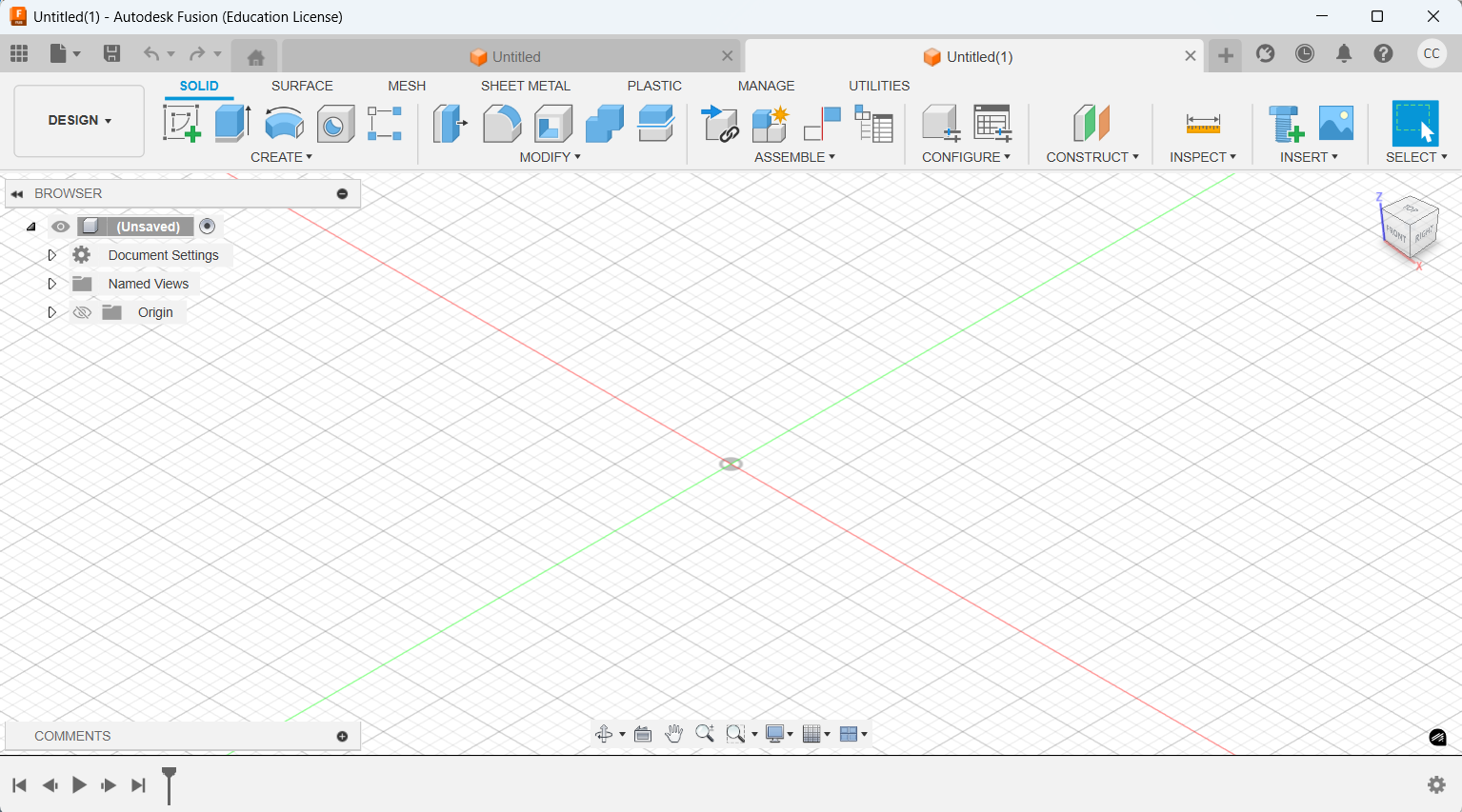
Task: Expand the Named Views node
Action: pos(52,284)
